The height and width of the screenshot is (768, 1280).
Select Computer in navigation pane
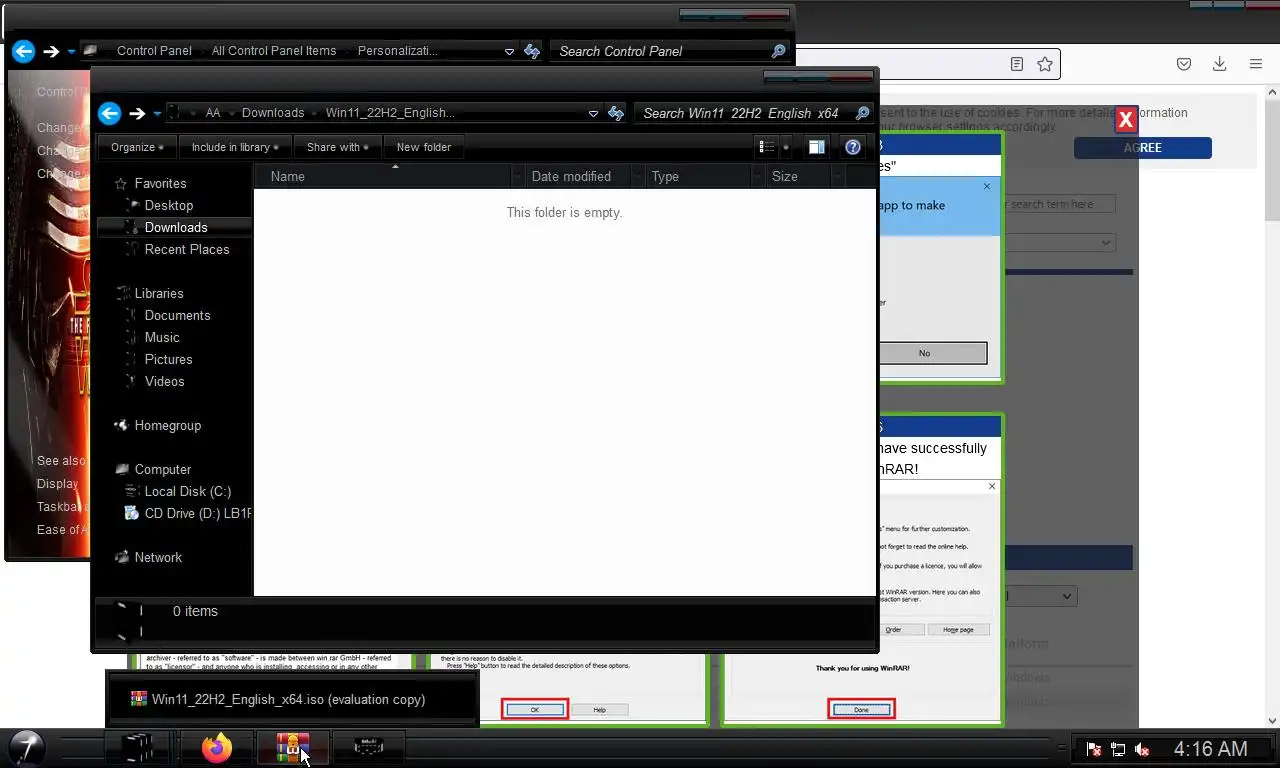coord(162,469)
